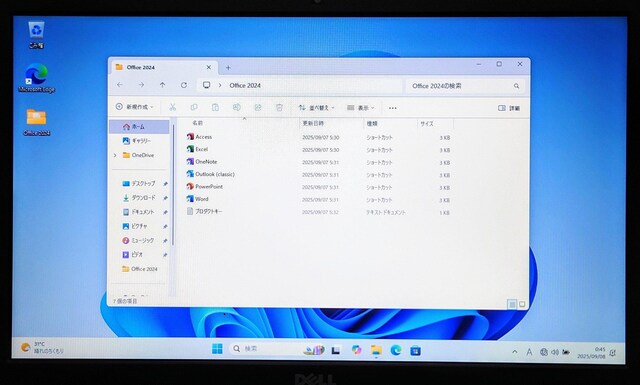Close the Office 2024 tab
The width and height of the screenshot is (640, 385).
pyautogui.click(x=209, y=67)
